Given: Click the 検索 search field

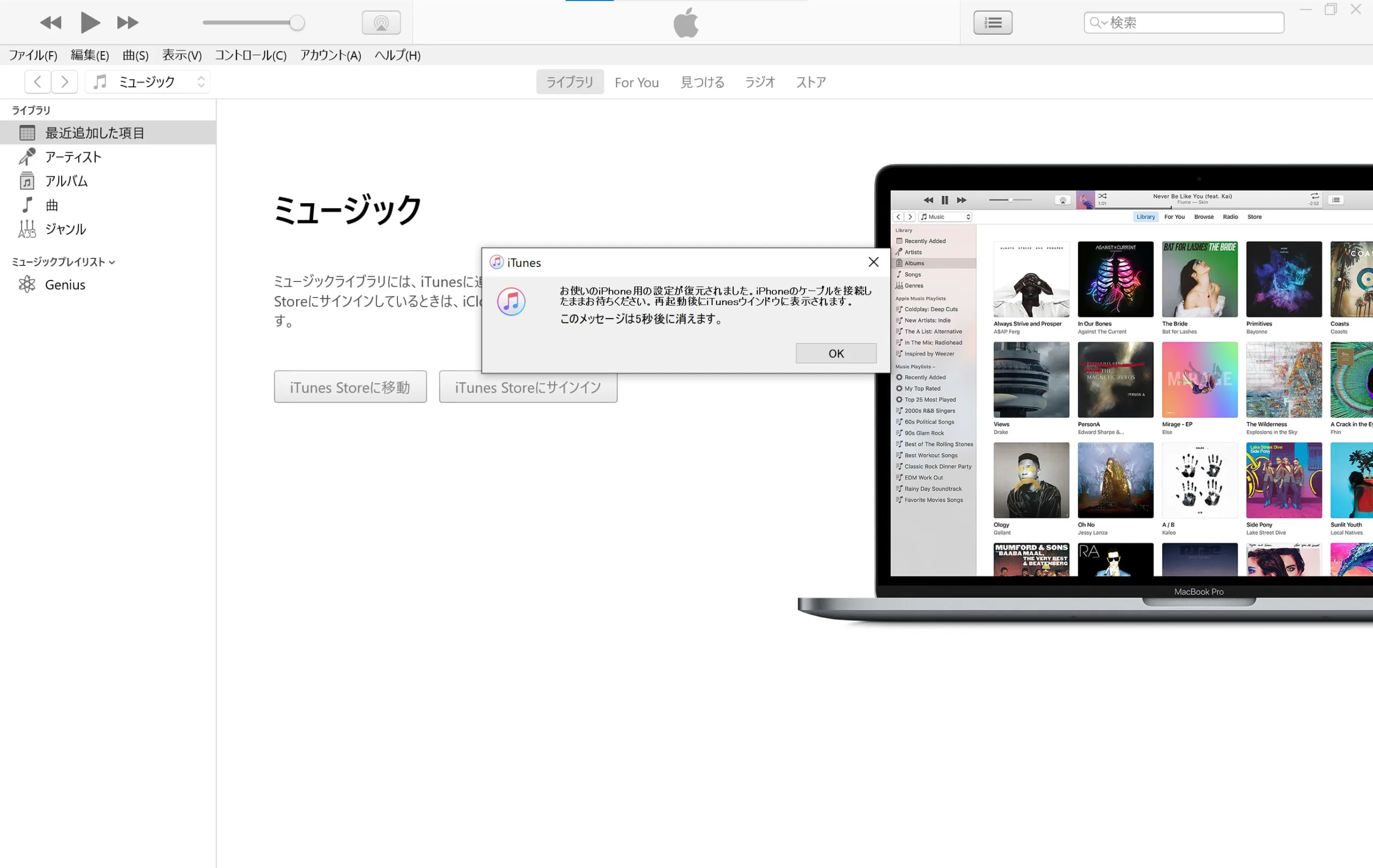Looking at the screenshot, I should [1184, 23].
